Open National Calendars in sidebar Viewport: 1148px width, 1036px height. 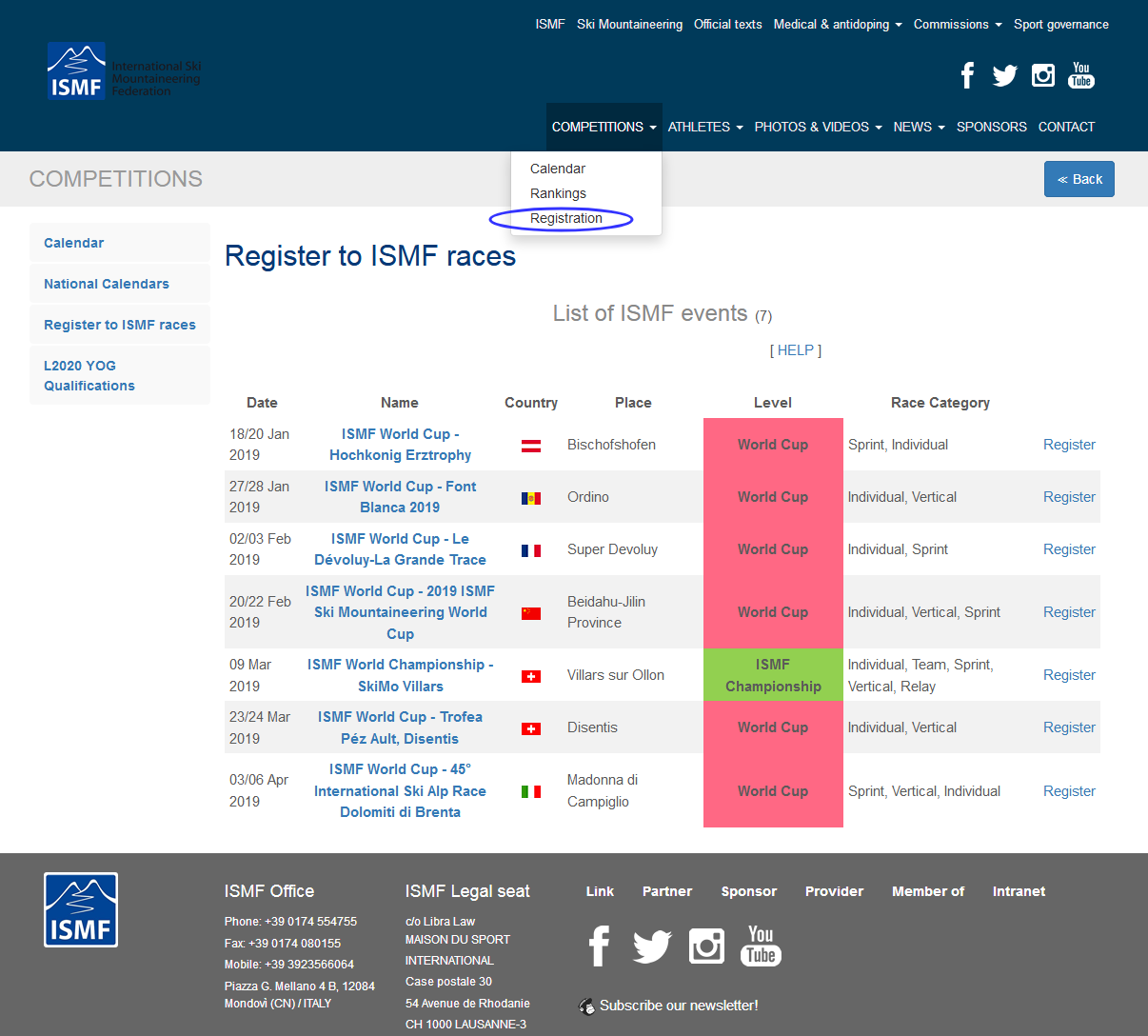(x=107, y=284)
